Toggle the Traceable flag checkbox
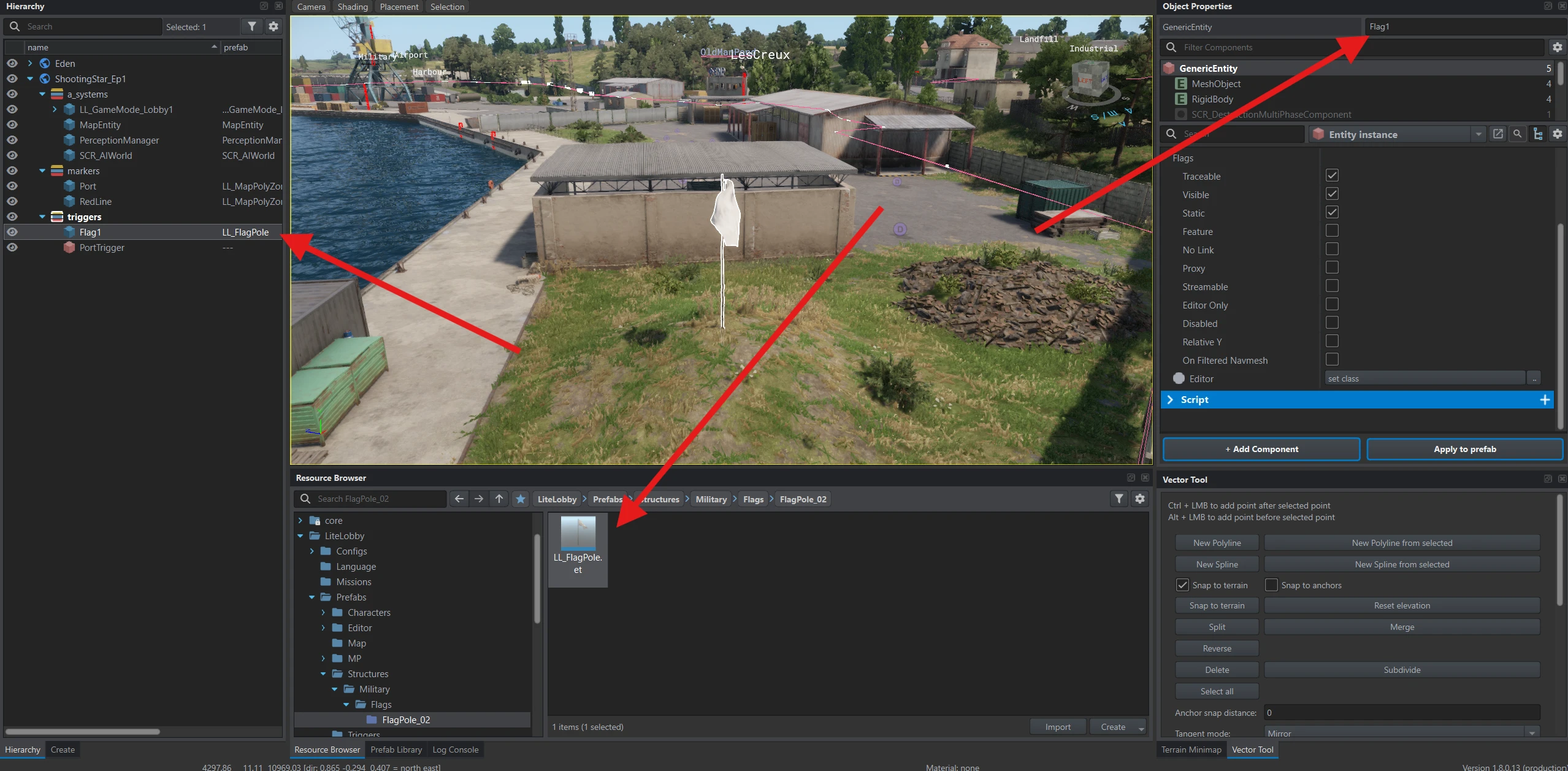 coord(1332,176)
